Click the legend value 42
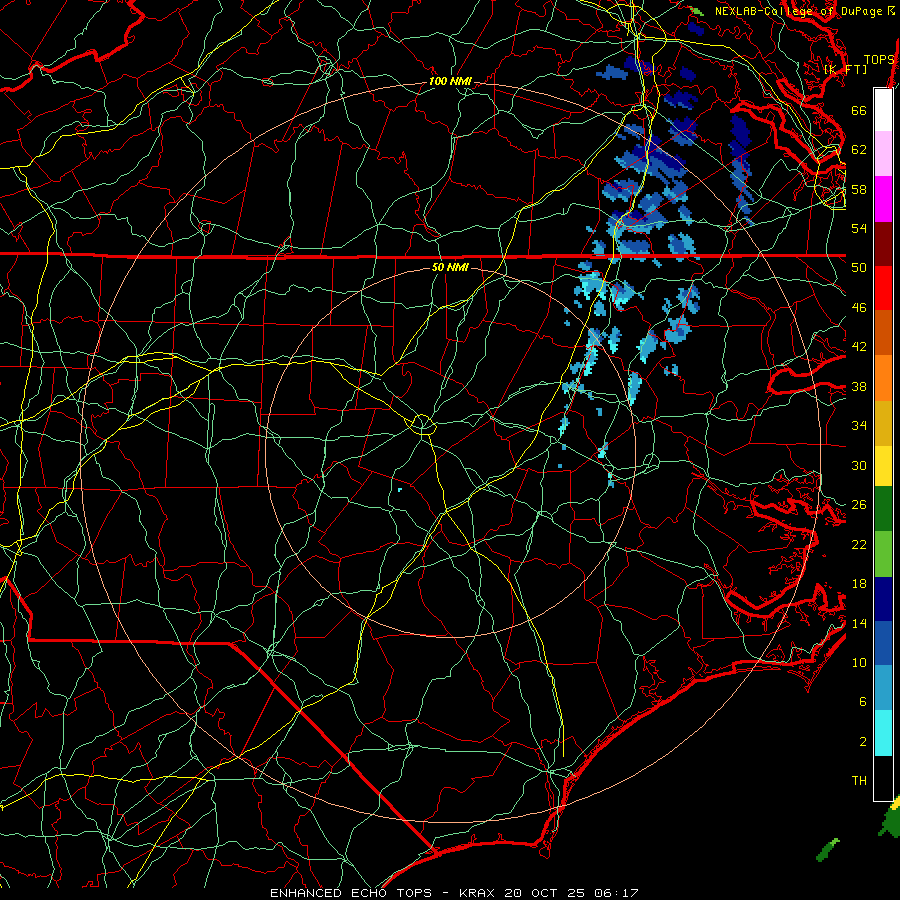This screenshot has height=900, width=900. point(859,346)
